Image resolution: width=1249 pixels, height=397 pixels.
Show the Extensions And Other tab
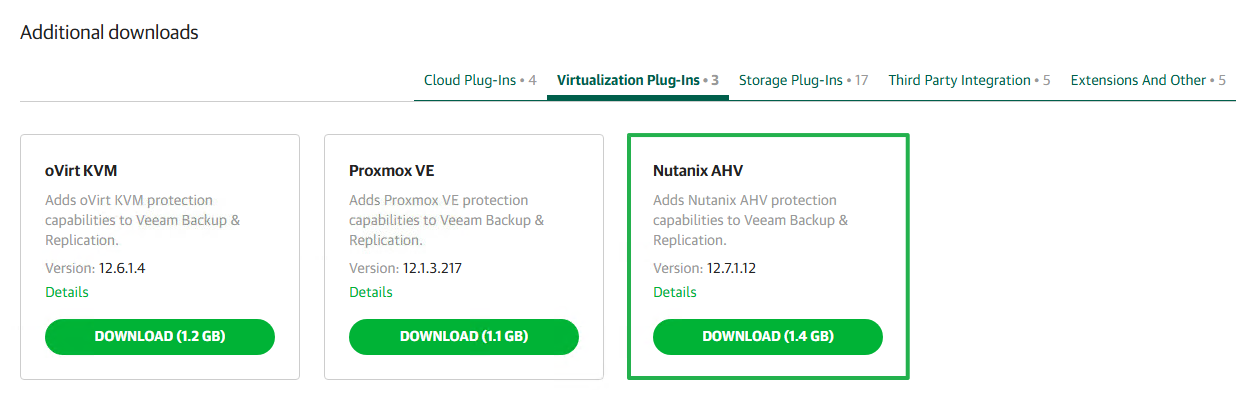coord(1148,80)
